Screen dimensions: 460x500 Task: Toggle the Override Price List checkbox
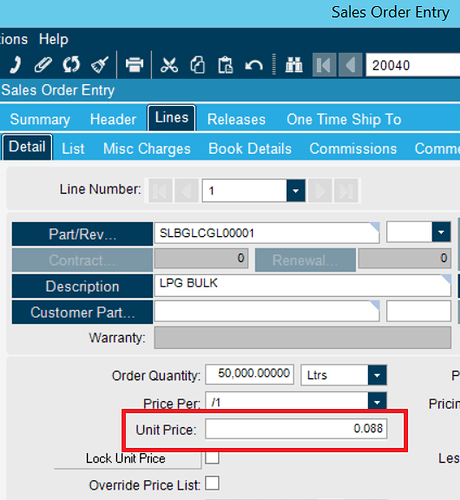tap(212, 483)
